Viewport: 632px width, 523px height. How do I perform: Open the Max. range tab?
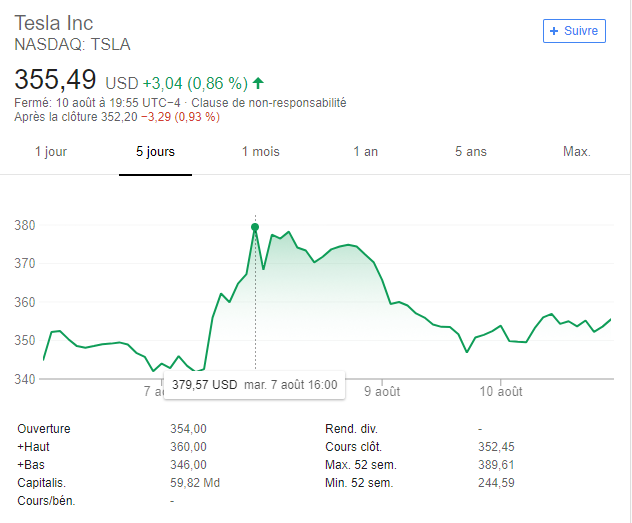[576, 152]
